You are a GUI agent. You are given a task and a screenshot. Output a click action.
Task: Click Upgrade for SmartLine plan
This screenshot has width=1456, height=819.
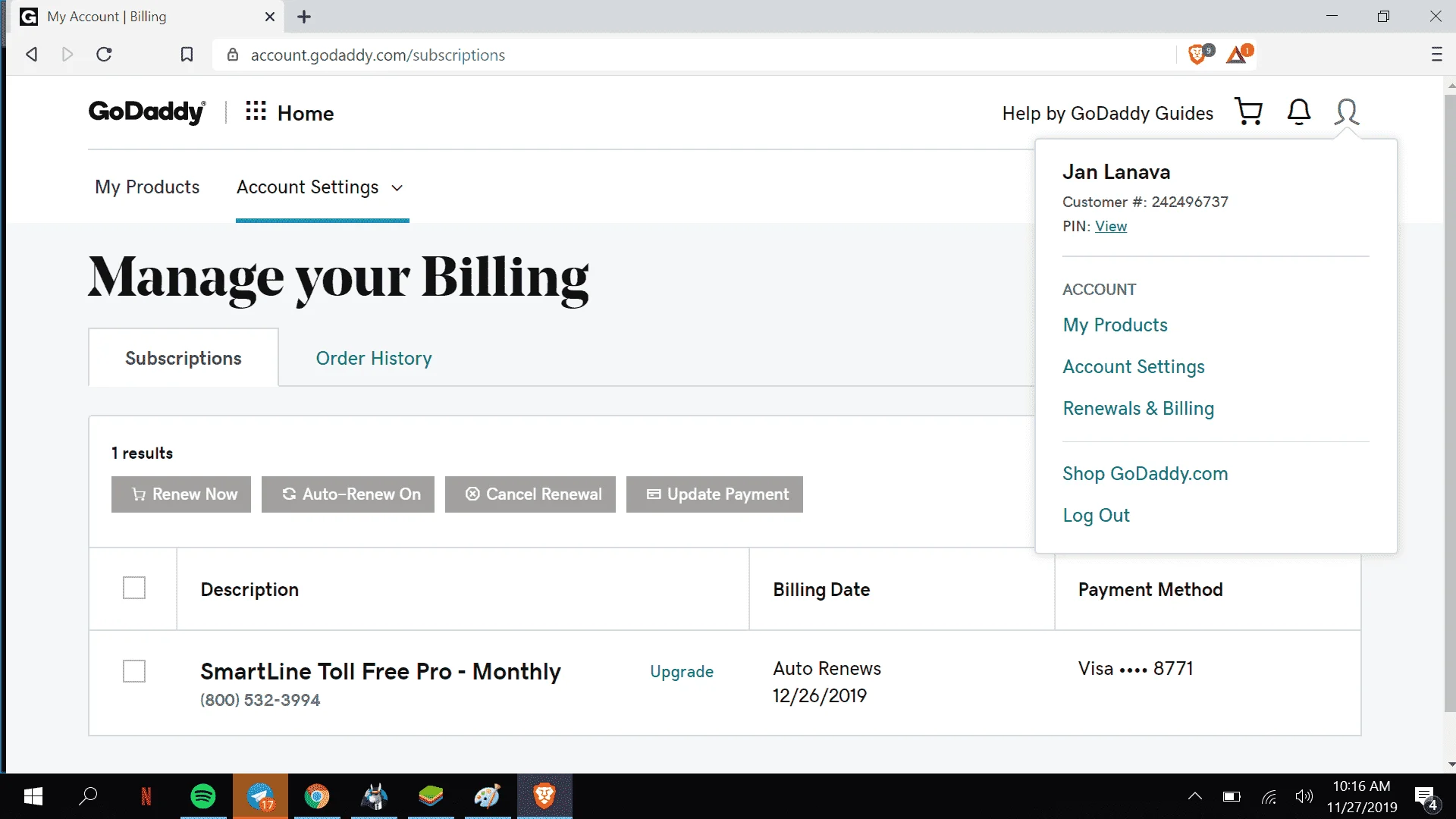(x=682, y=672)
